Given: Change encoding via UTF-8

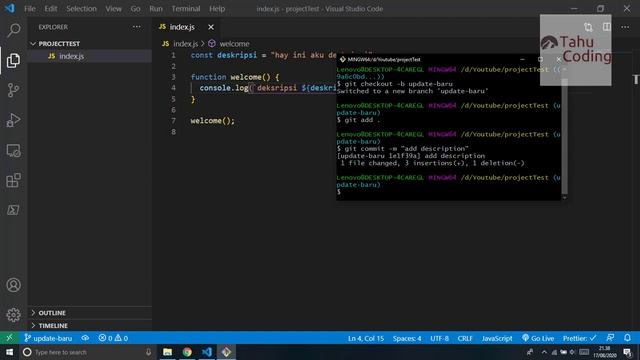Looking at the screenshot, I should (439, 338).
